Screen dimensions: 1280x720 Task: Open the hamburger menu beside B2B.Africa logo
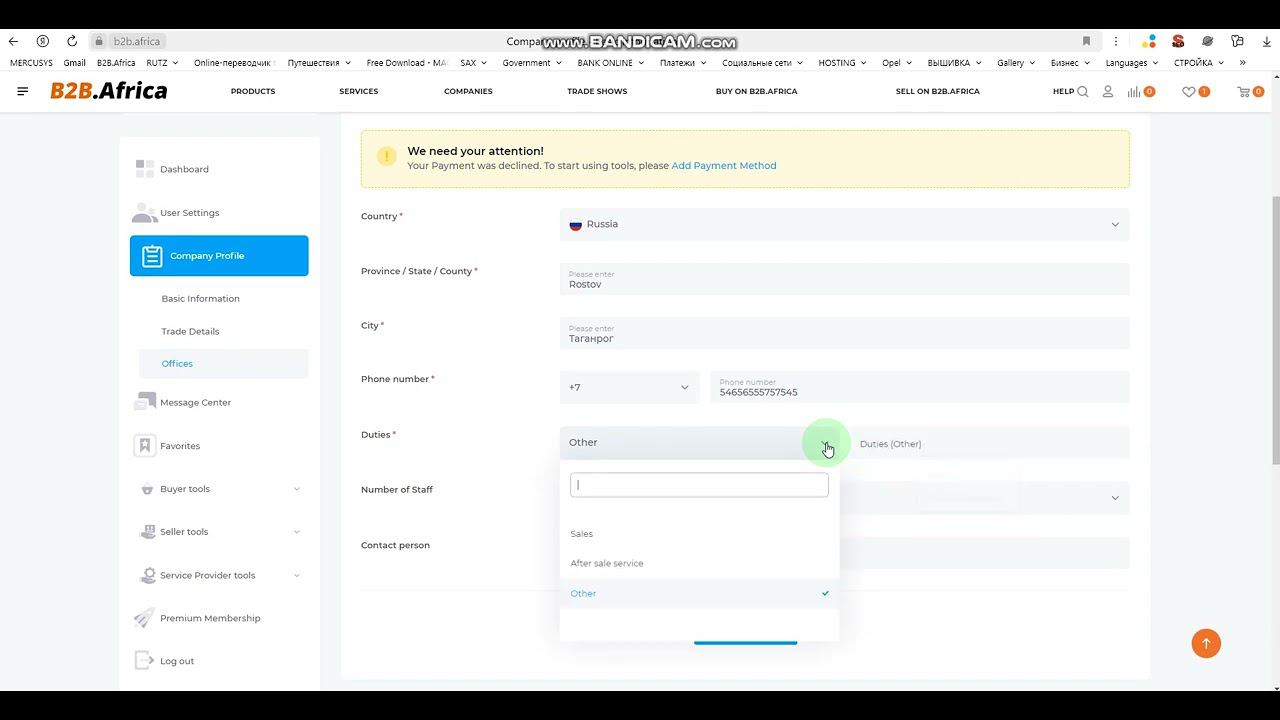coord(23,91)
